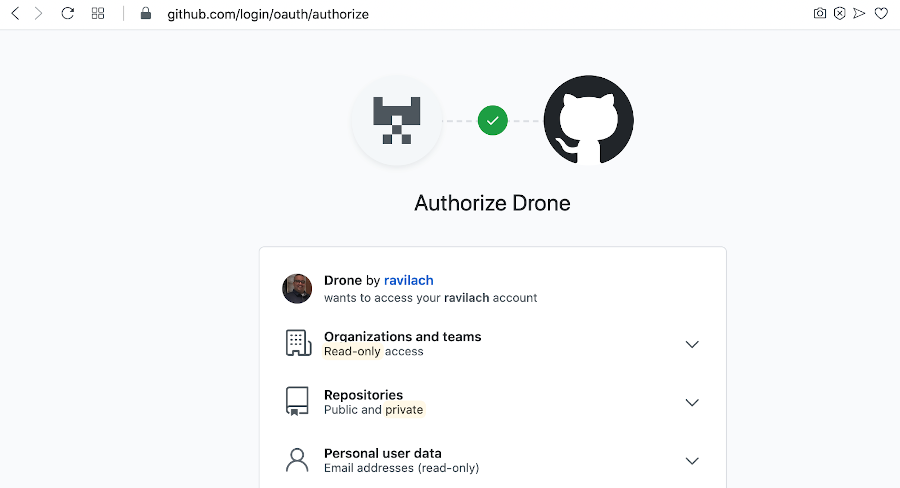Click the Personal user data person icon

pos(297,460)
